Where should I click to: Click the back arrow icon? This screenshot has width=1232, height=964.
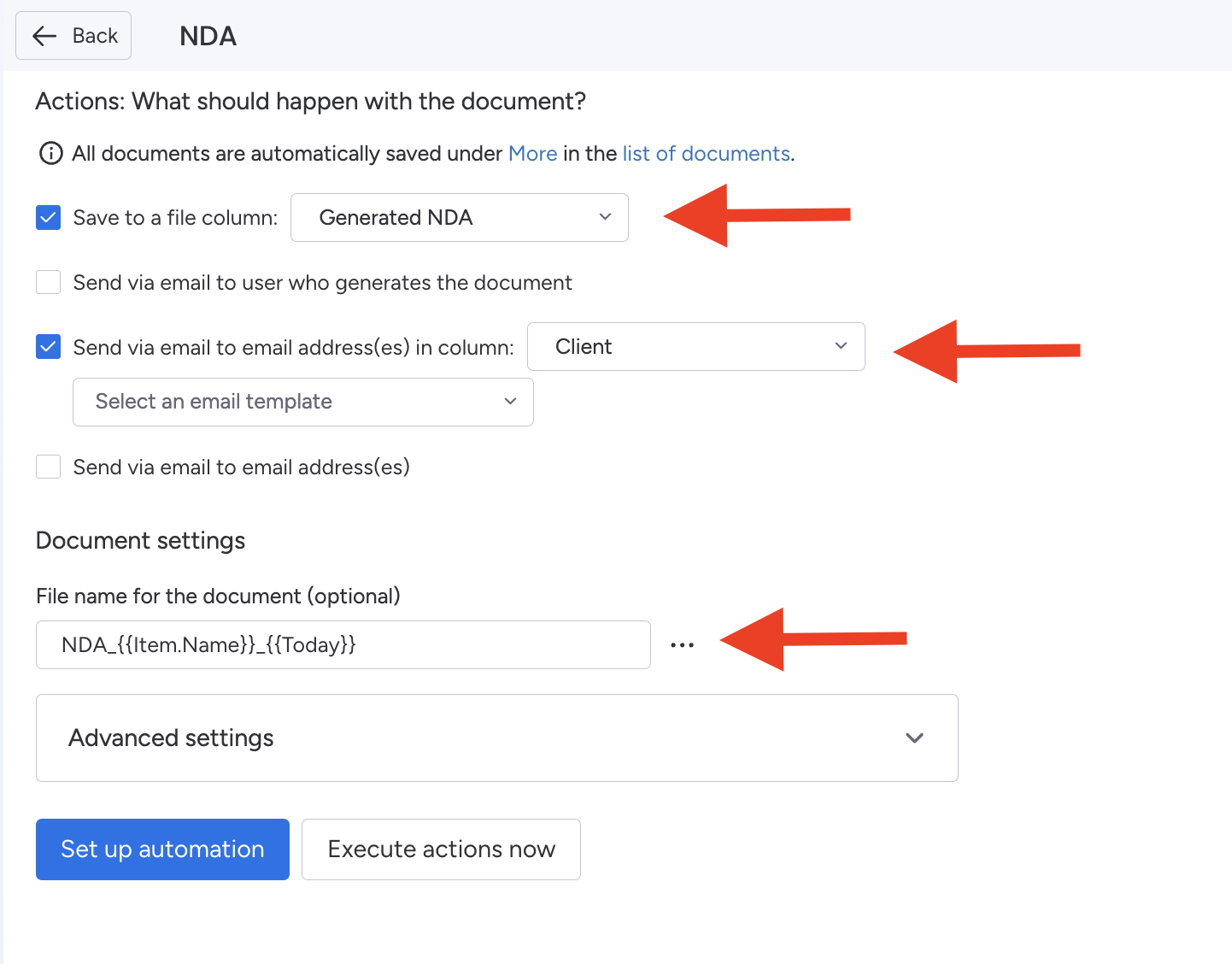pyautogui.click(x=44, y=36)
